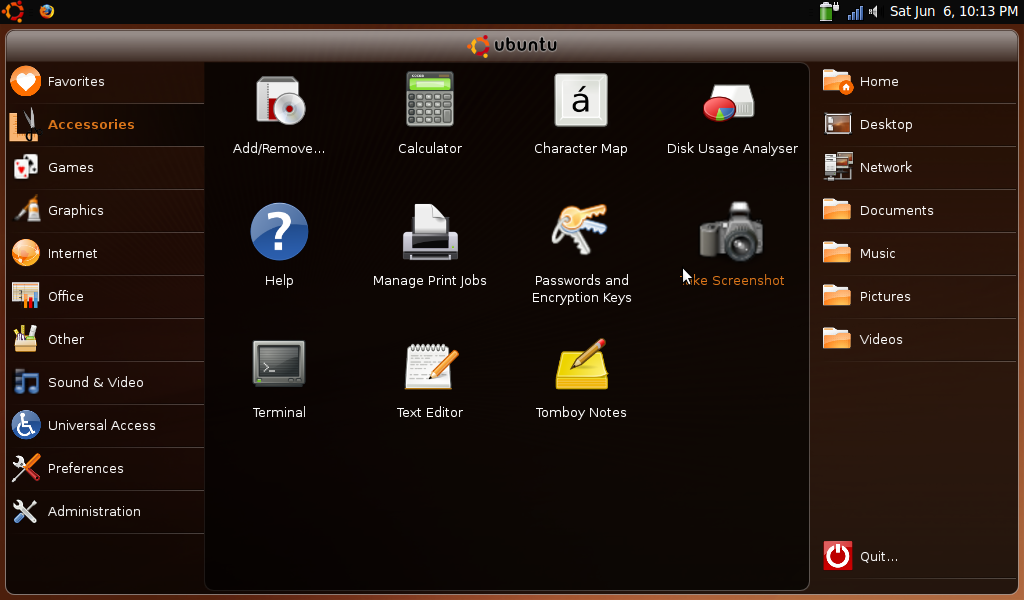
Task: Open the Music folder
Action: pyautogui.click(x=918, y=254)
